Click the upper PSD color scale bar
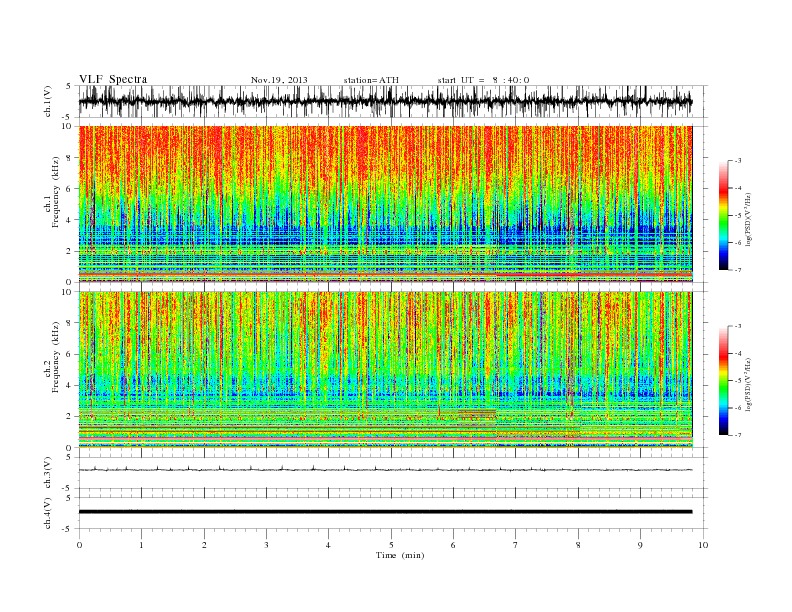The width and height of the screenshot is (792, 612). point(724,216)
